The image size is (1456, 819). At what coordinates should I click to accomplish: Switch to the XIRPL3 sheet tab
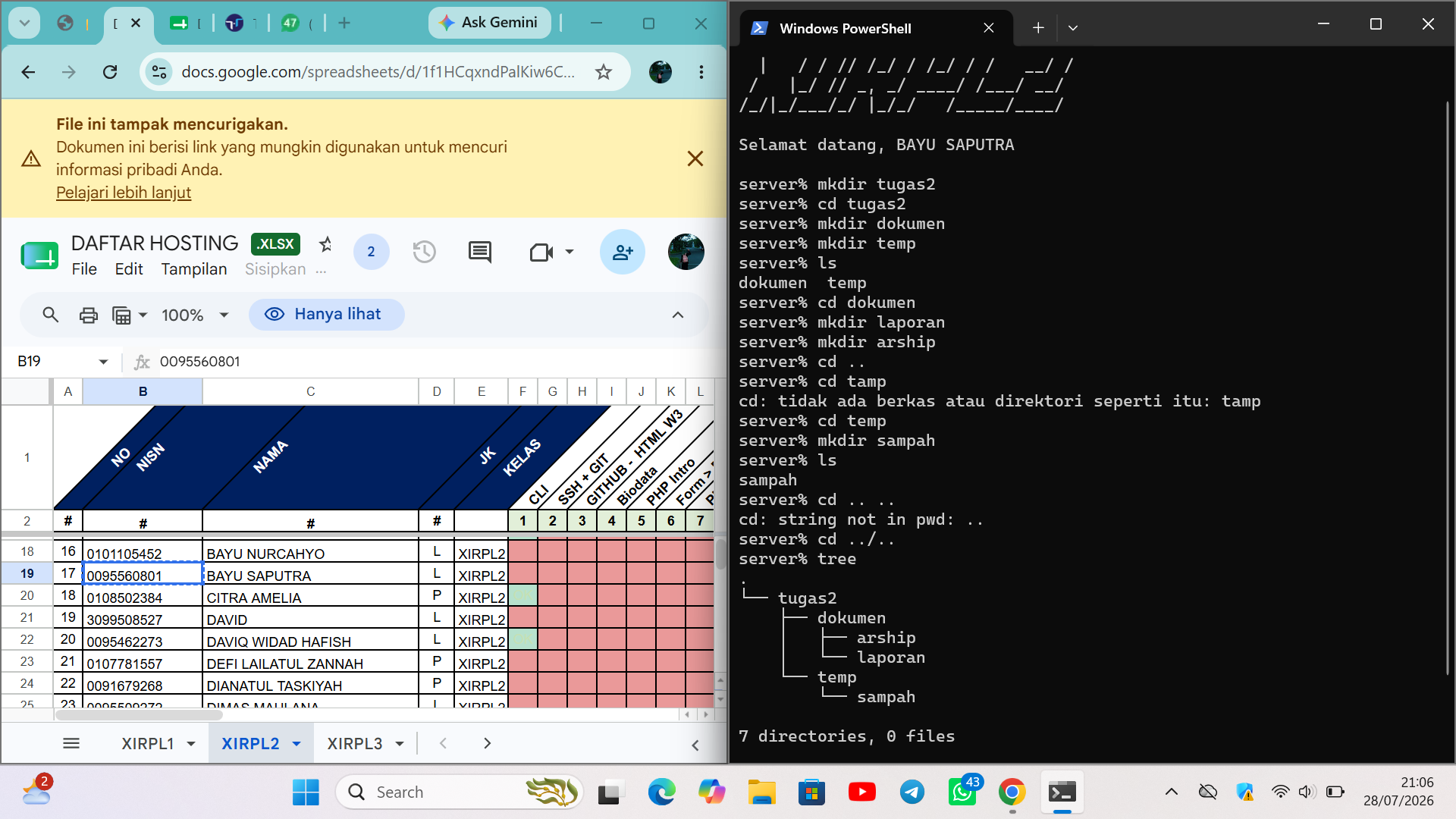pyautogui.click(x=355, y=744)
